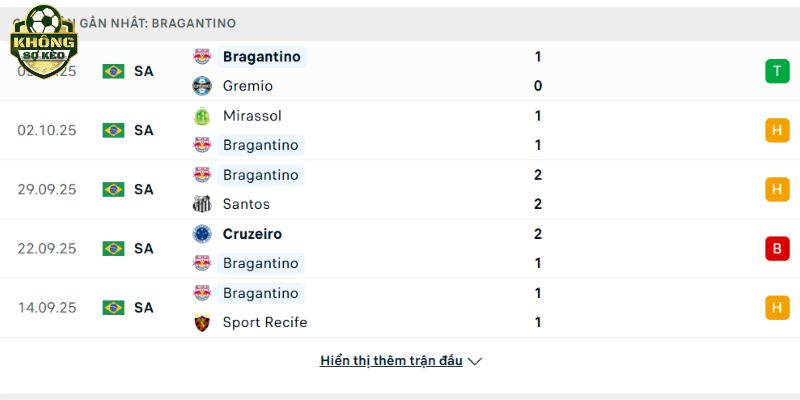Click the SA league label for 14.09.25

tap(144, 307)
